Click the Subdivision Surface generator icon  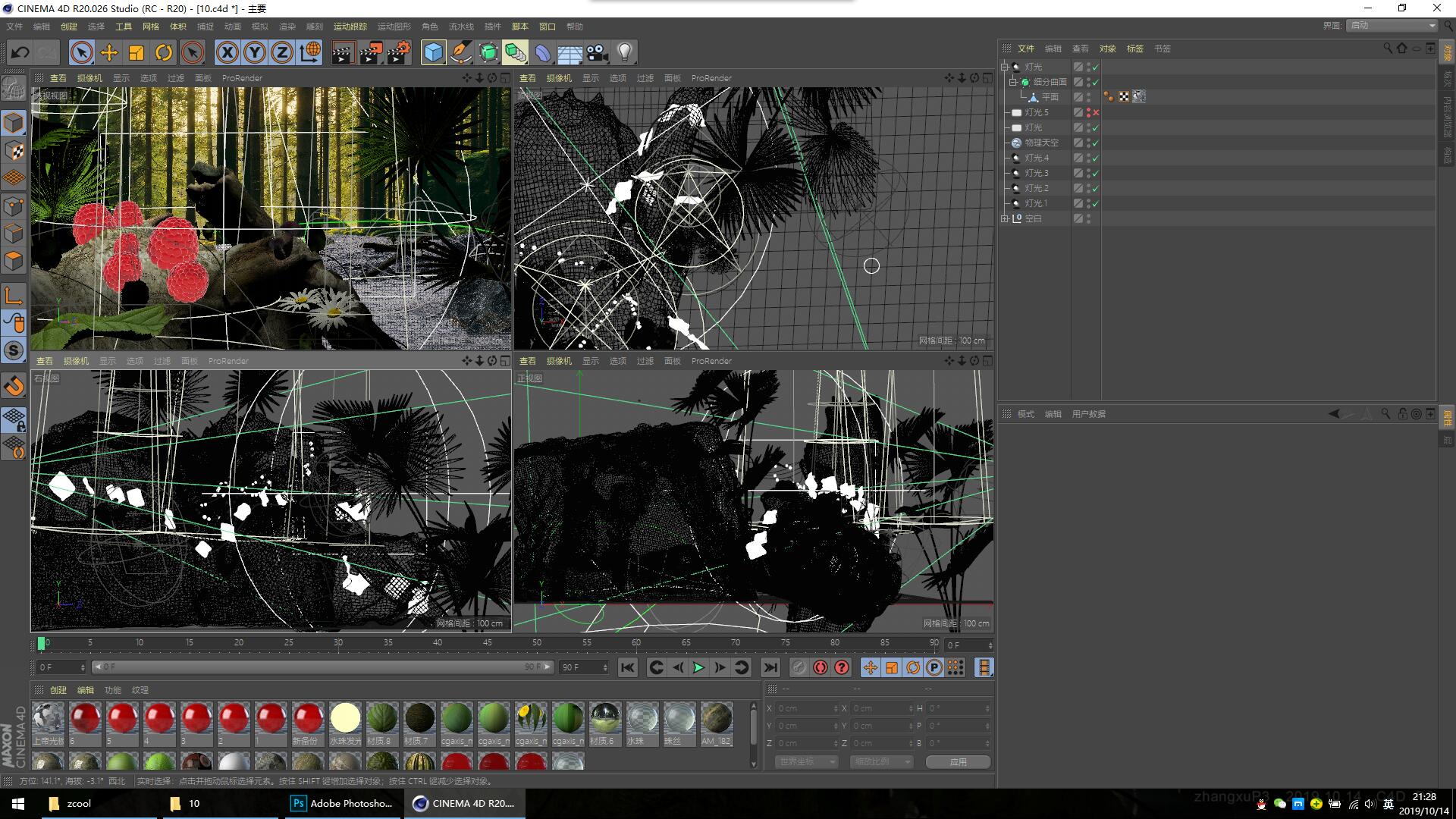[488, 52]
